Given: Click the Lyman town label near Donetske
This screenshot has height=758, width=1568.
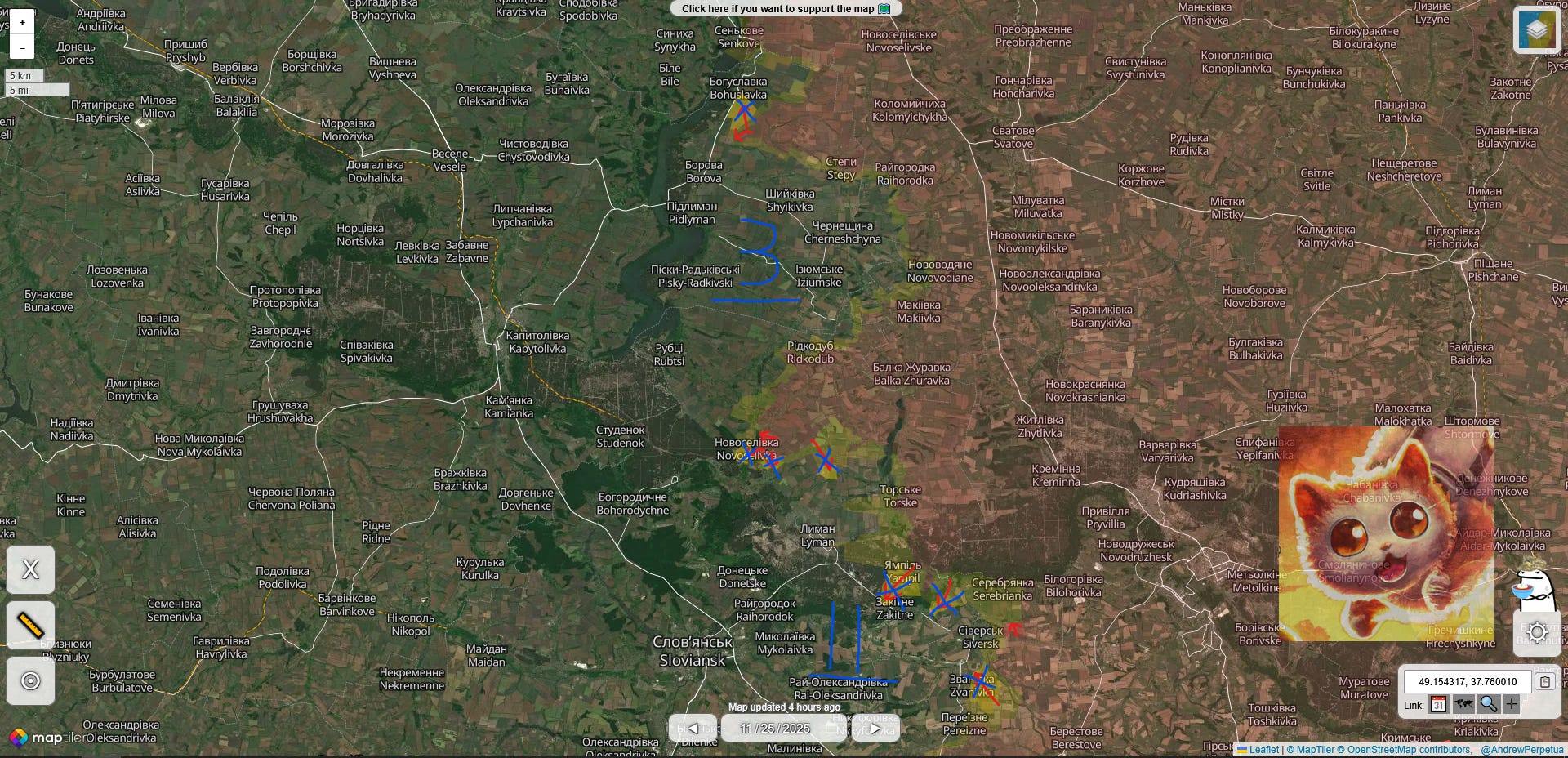Looking at the screenshot, I should pos(817,535).
